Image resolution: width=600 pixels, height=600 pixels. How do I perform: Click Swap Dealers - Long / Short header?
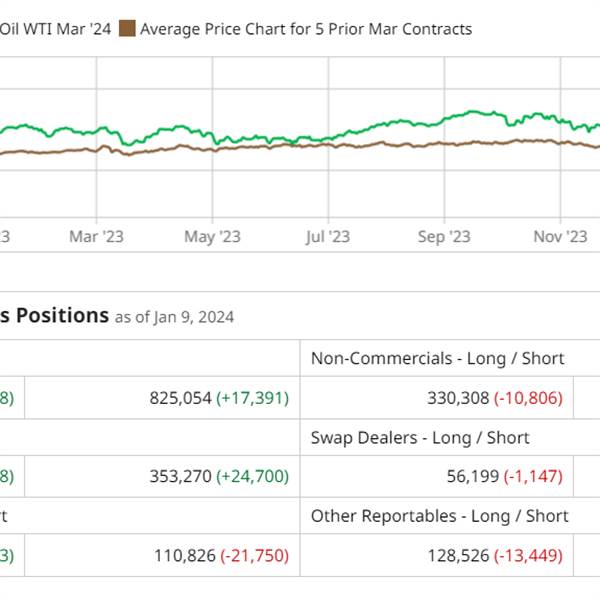coord(420,437)
